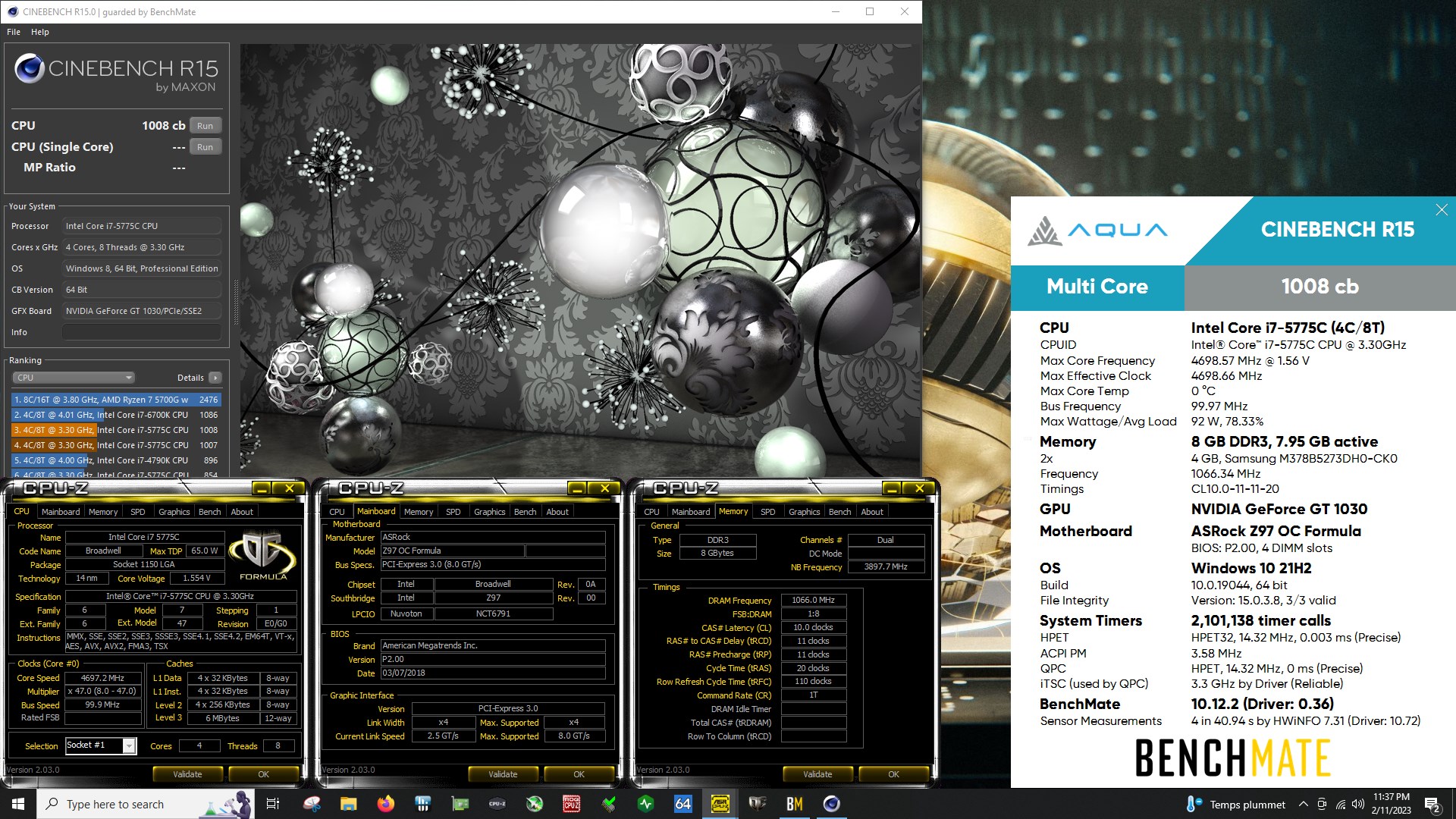The width and height of the screenshot is (1456, 819).
Task: Open the Windows Start menu
Action: tap(18, 804)
